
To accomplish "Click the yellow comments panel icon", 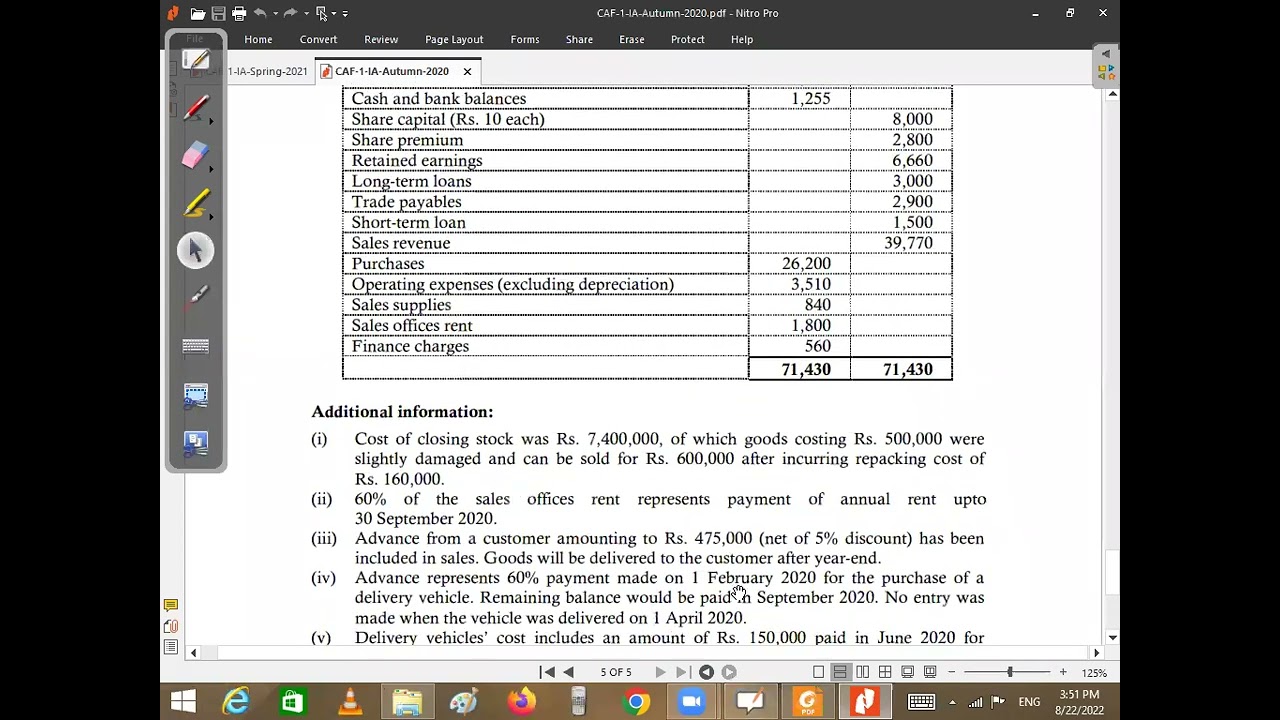I will [x=171, y=605].
